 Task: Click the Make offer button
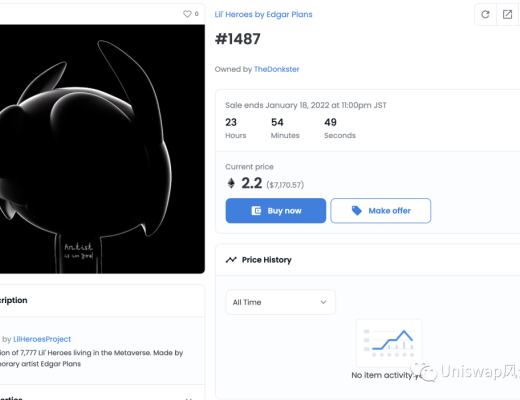(x=381, y=211)
